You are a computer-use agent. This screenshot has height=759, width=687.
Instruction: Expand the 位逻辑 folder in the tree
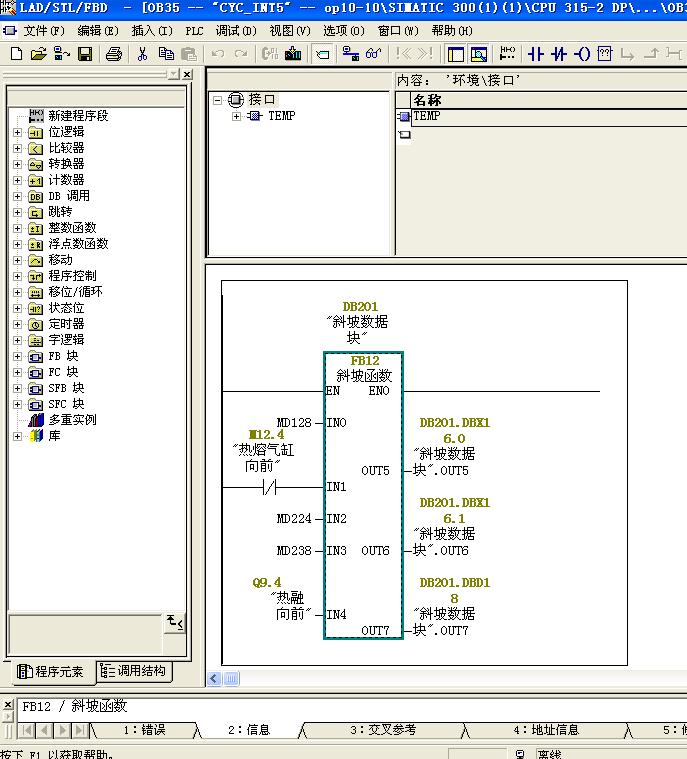tap(17, 132)
